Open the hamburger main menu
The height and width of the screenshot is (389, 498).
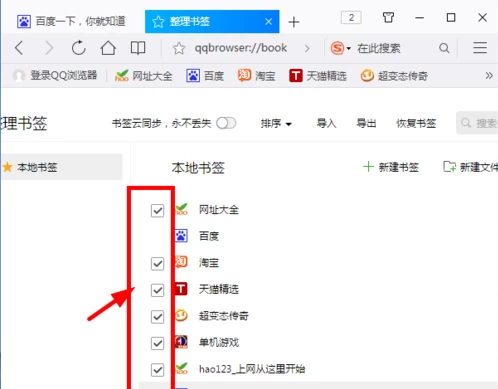[480, 48]
